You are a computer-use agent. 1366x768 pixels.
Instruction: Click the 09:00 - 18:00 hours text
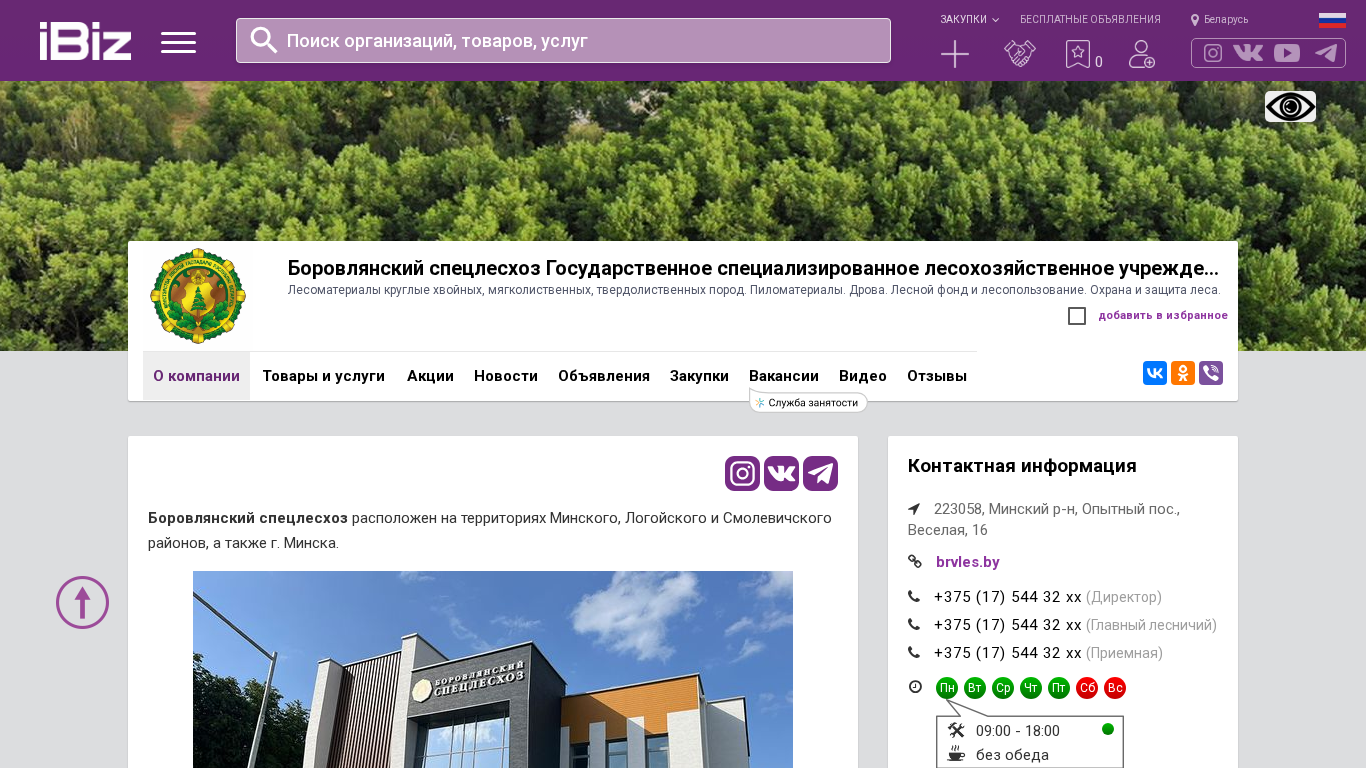point(1018,731)
